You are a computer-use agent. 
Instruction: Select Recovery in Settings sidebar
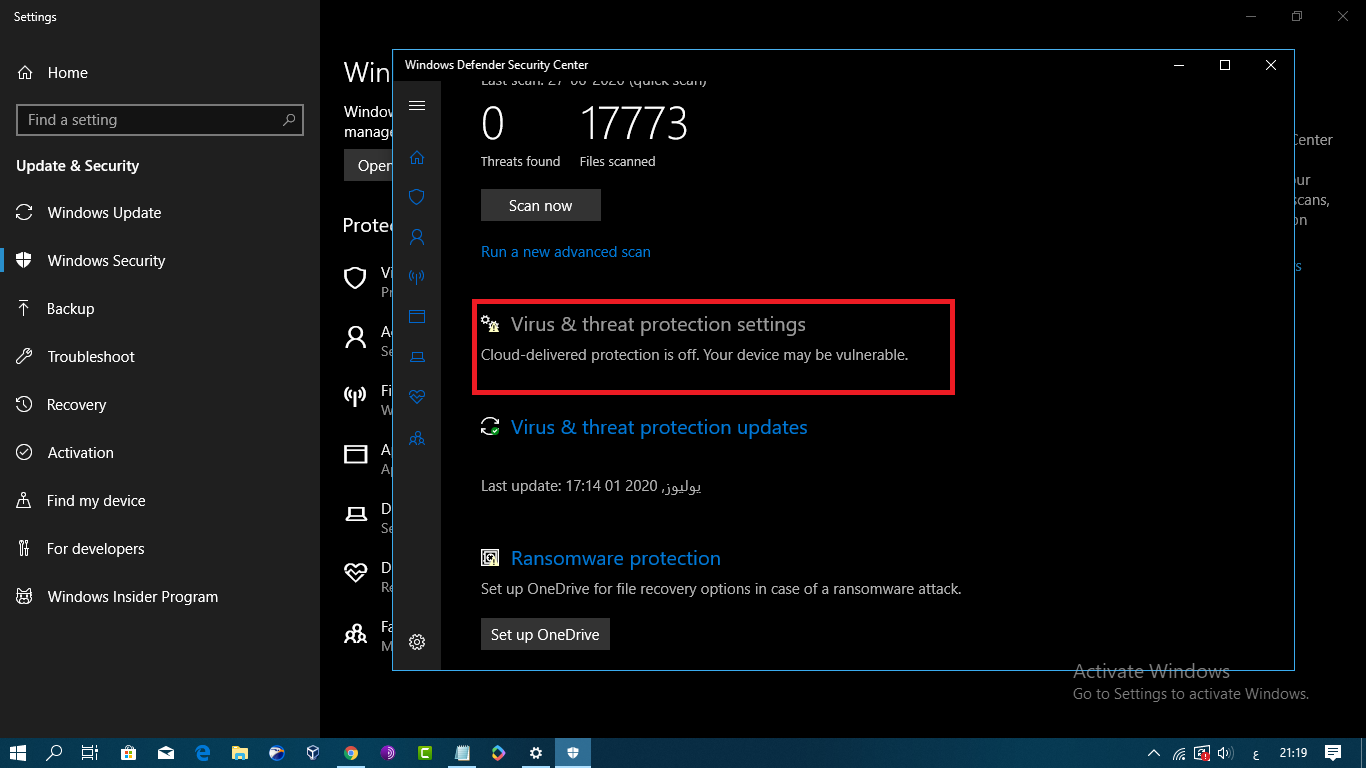point(160,405)
